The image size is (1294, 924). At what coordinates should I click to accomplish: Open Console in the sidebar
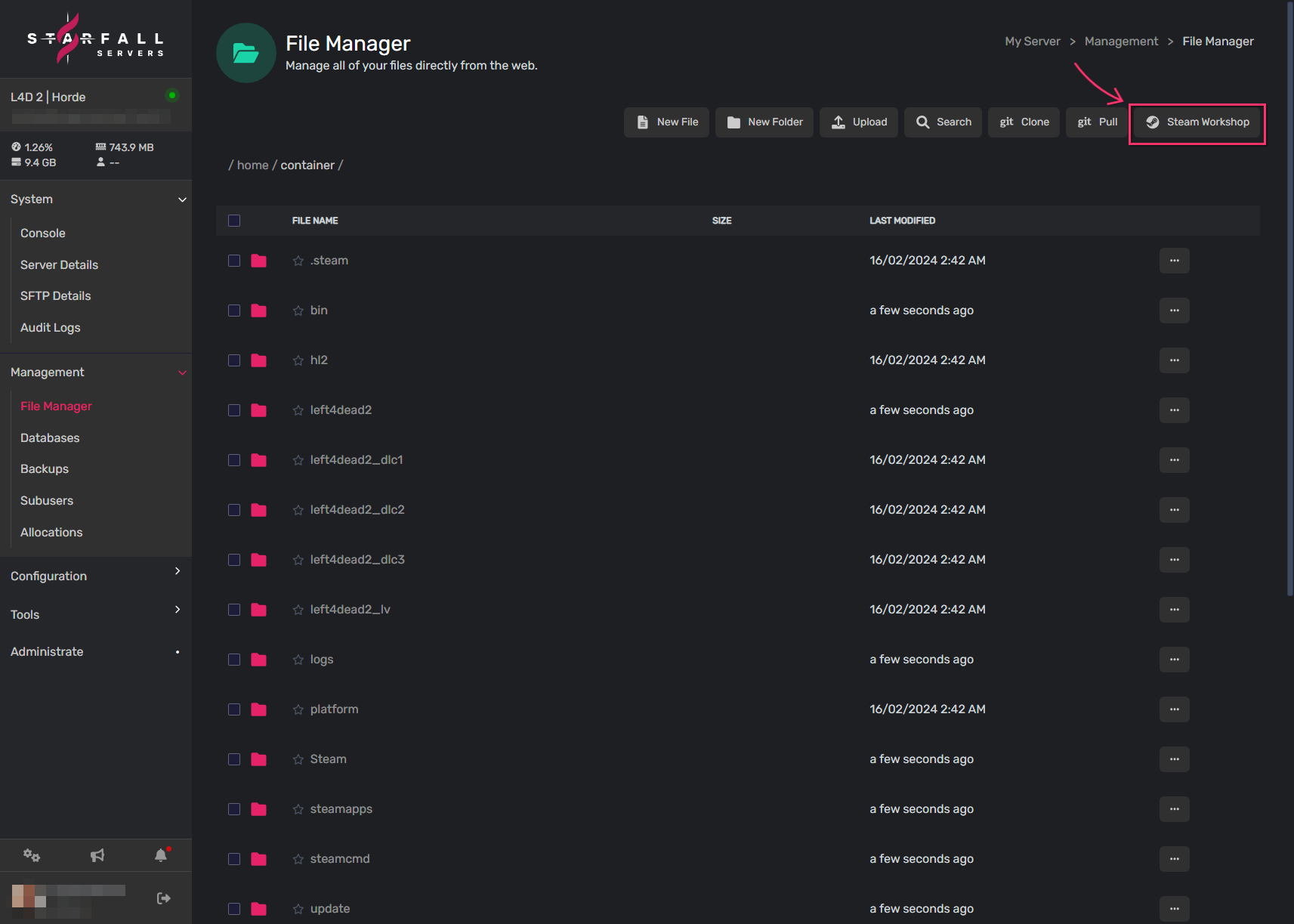point(43,233)
